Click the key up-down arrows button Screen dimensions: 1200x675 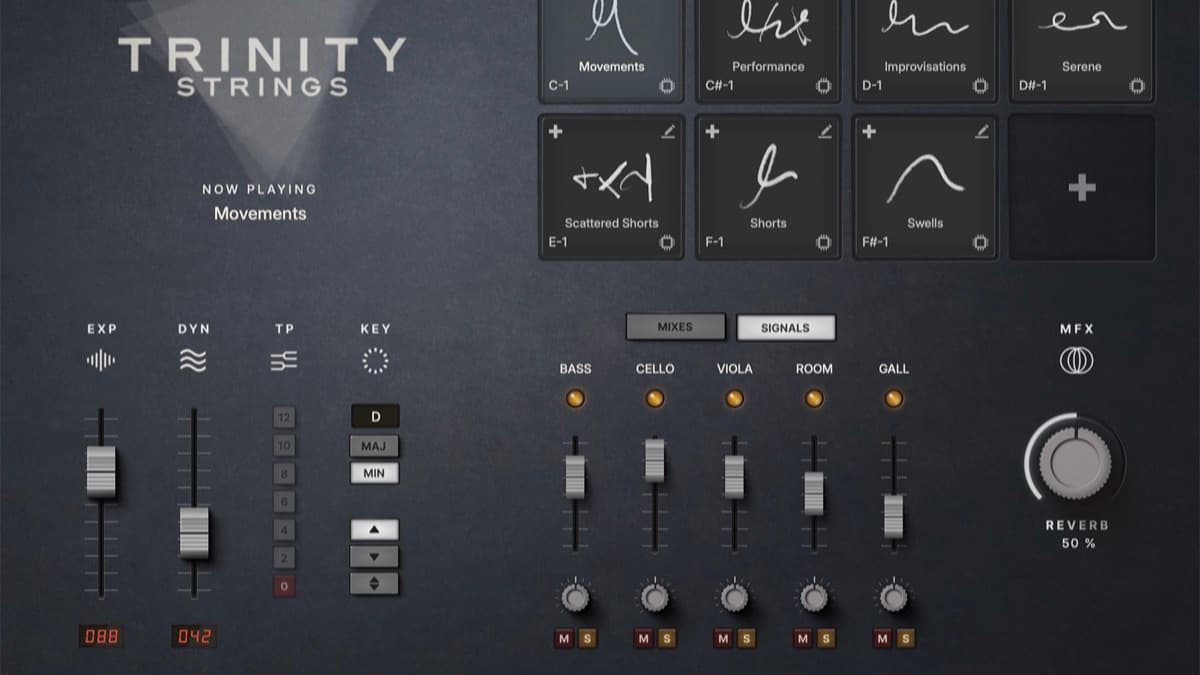[x=374, y=584]
